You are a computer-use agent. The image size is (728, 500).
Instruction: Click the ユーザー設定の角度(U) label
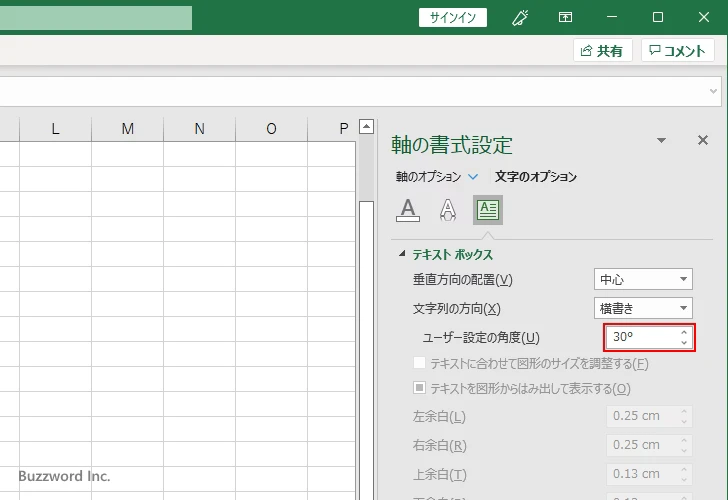click(x=481, y=338)
